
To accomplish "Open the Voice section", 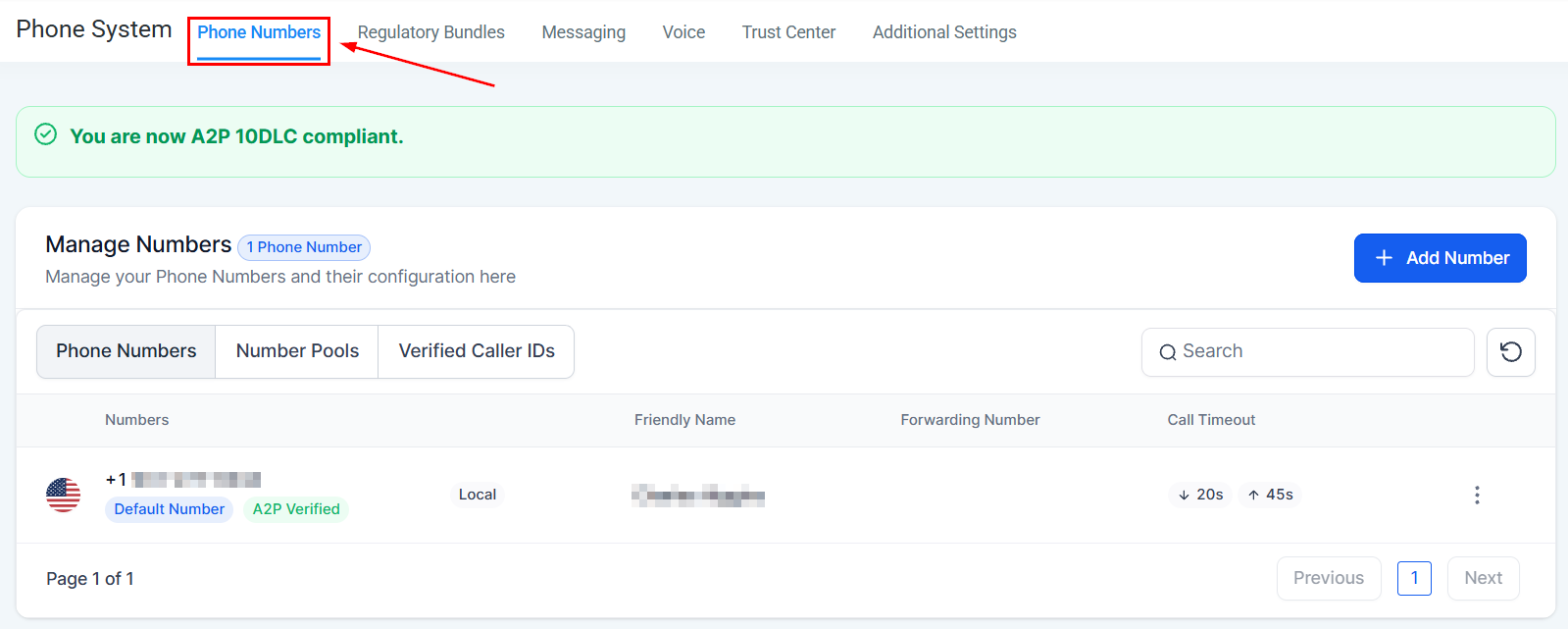I will (683, 31).
